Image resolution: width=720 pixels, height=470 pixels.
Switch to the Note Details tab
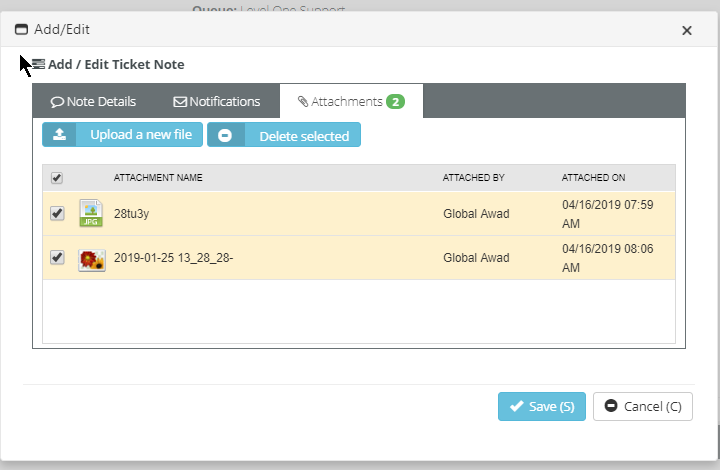(x=93, y=102)
